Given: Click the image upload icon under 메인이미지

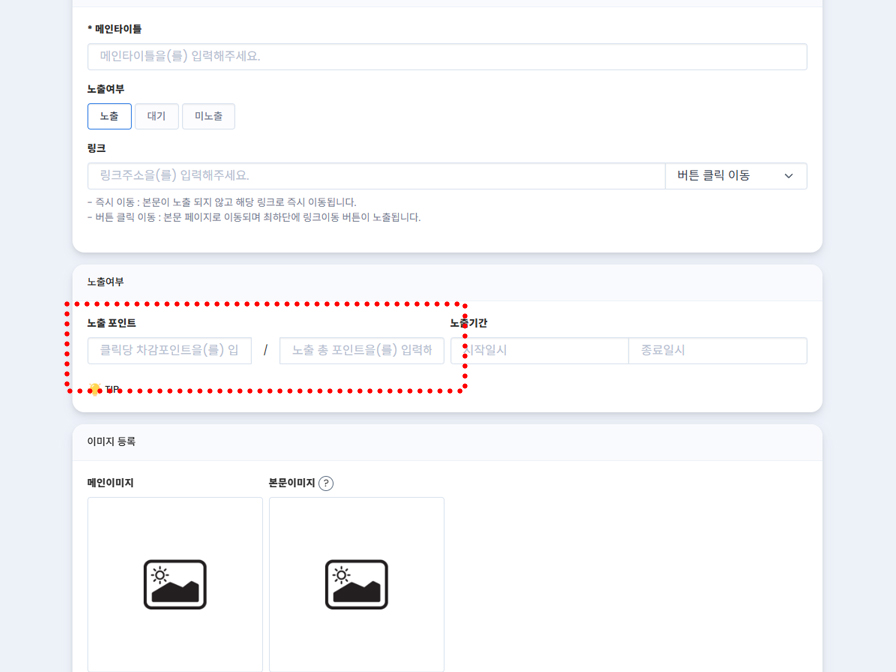Looking at the screenshot, I should pyautogui.click(x=174, y=584).
